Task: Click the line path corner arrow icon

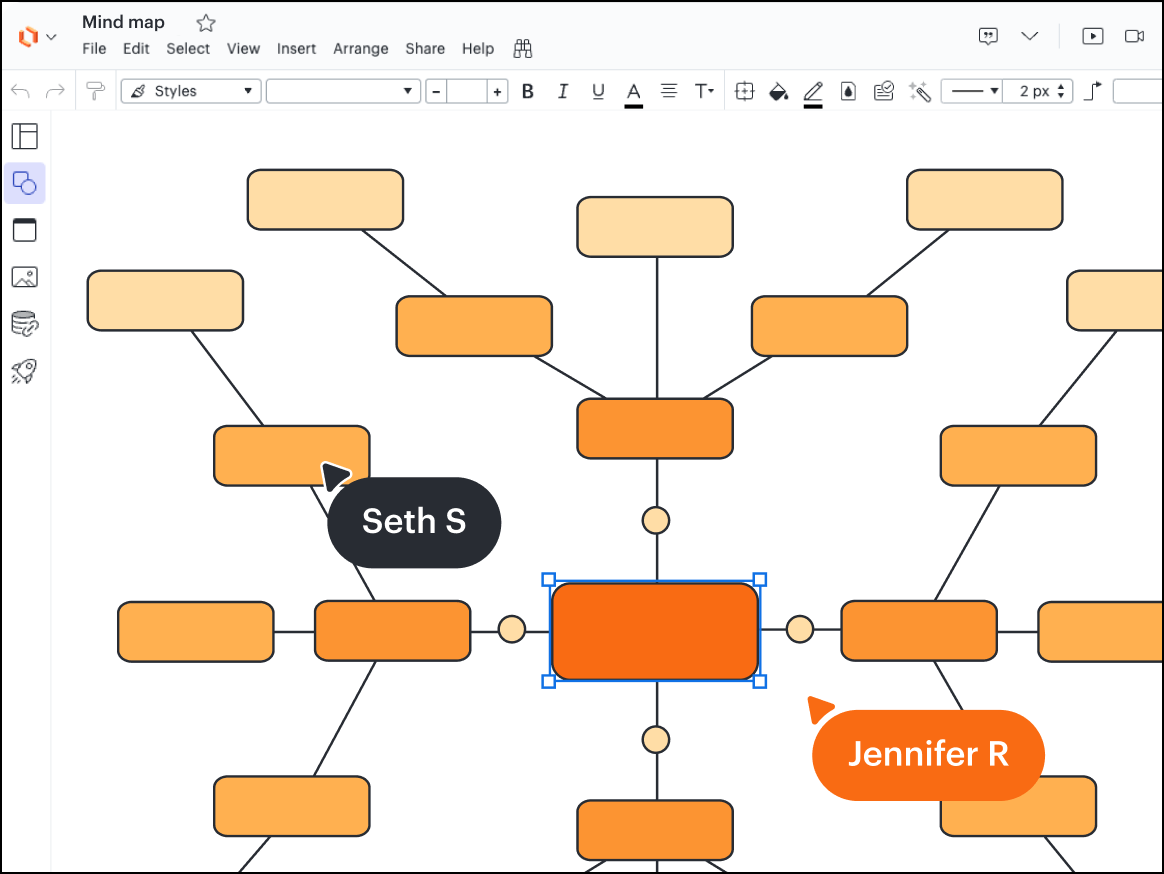Action: (x=1093, y=91)
